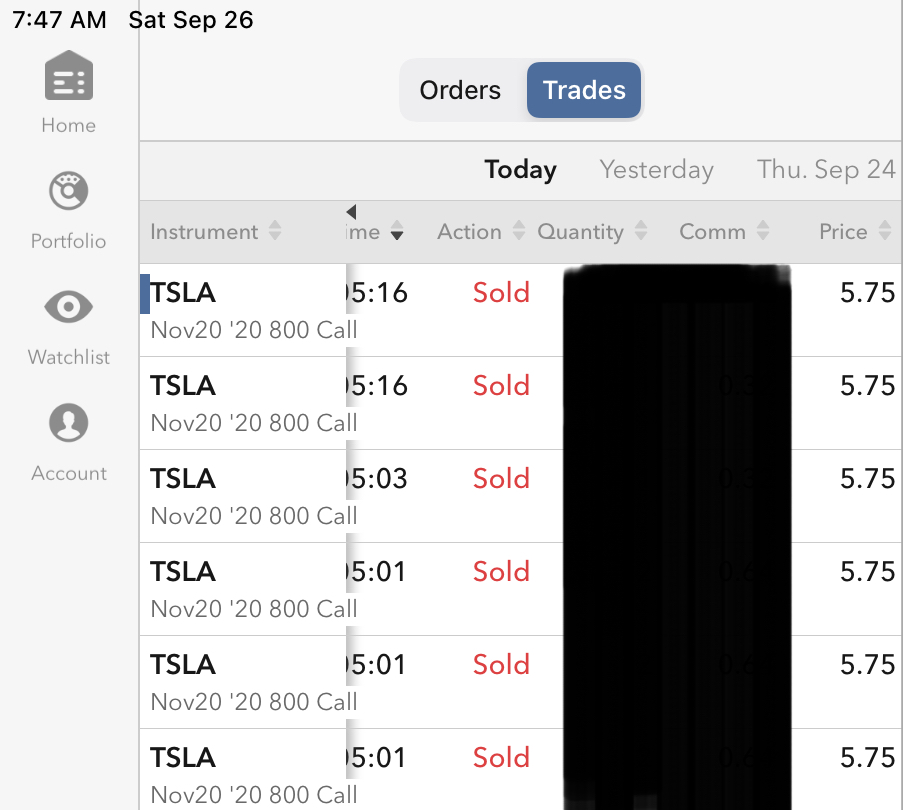Open the Home sidebar icon
Image resolution: width=903 pixels, height=810 pixels.
69,76
